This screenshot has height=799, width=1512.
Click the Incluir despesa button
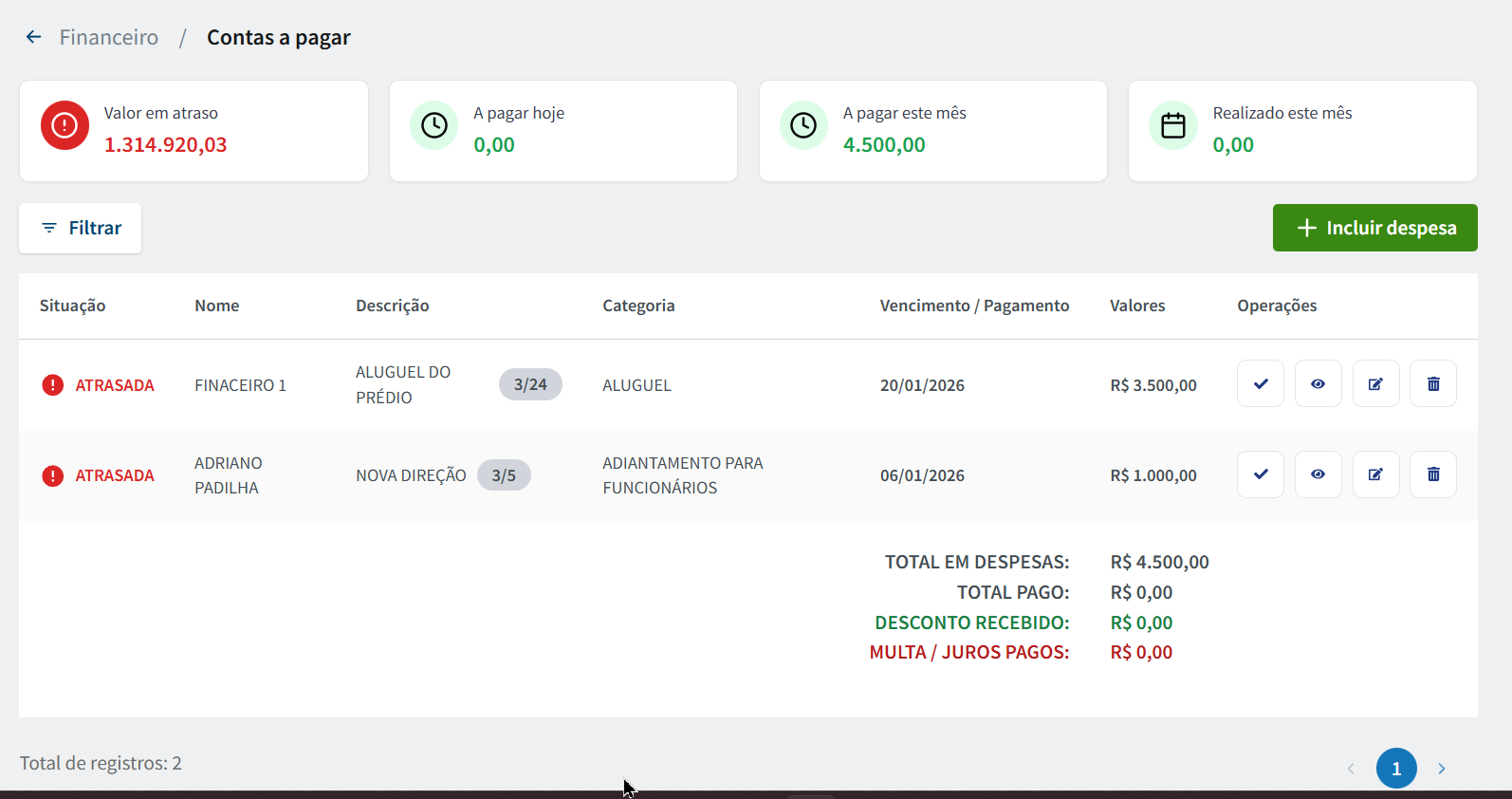1374,228
